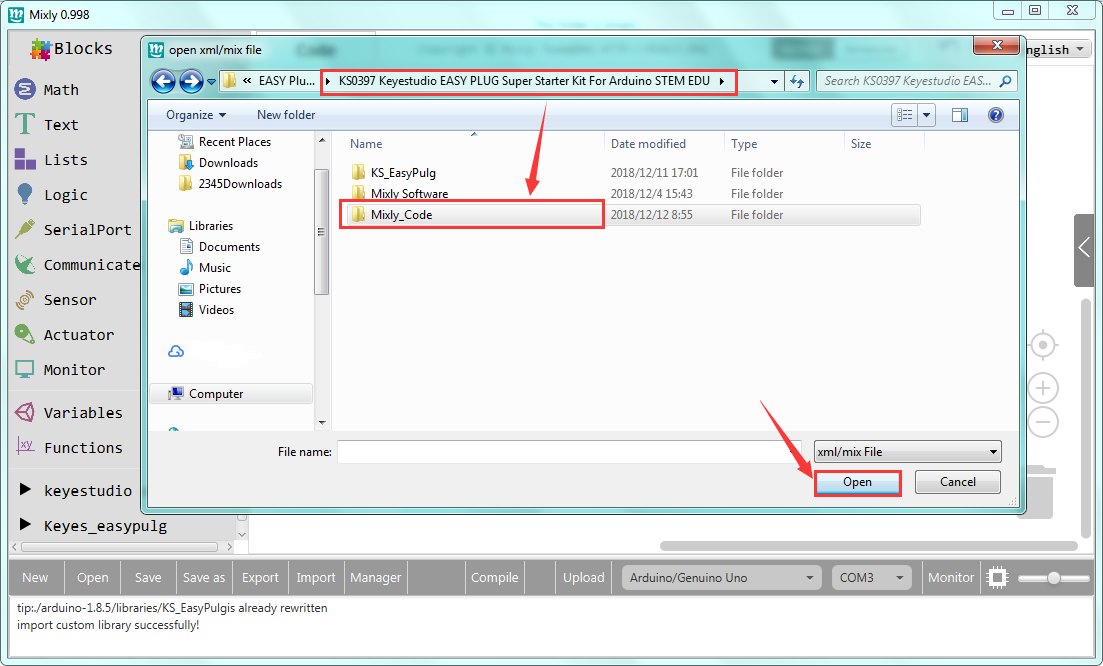Open the Arduino/Genuino Uno board dropdown
1103x666 pixels.
722,578
